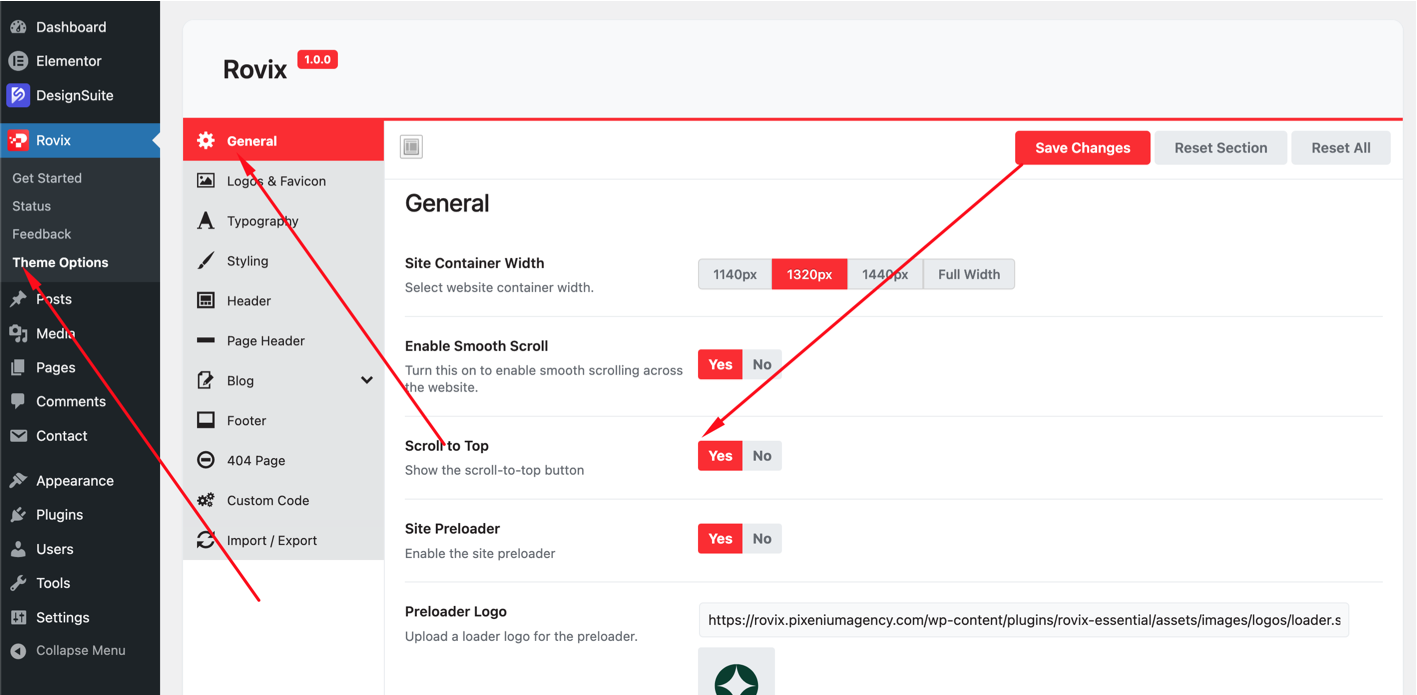
Task: Click the Collapse Menu text
Action: click(81, 650)
